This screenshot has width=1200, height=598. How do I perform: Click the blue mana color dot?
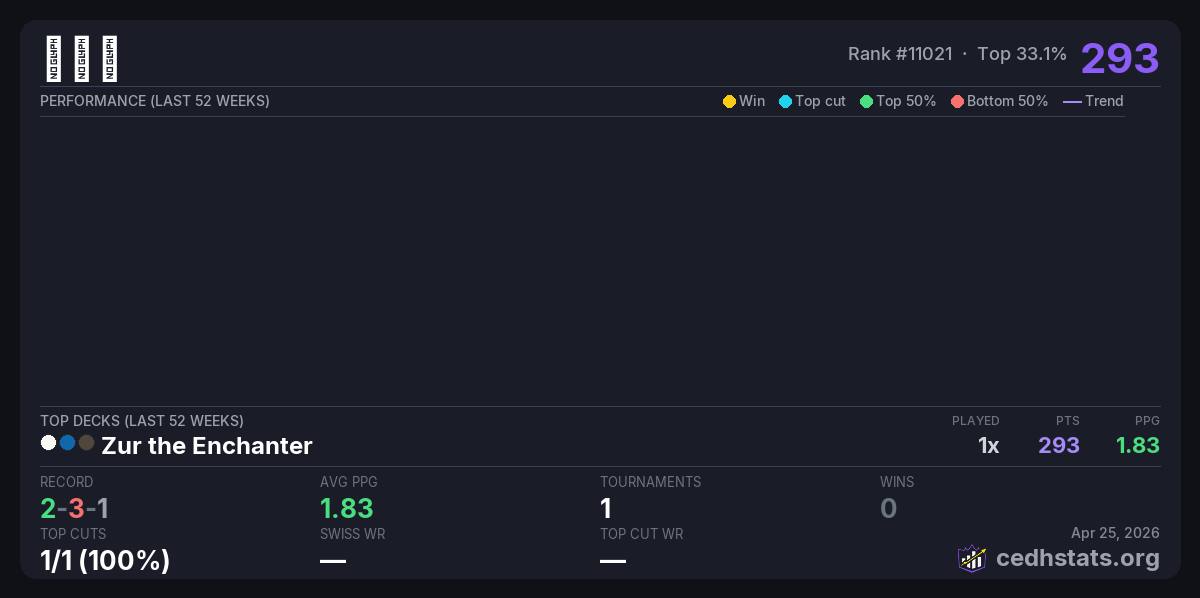[x=67, y=443]
